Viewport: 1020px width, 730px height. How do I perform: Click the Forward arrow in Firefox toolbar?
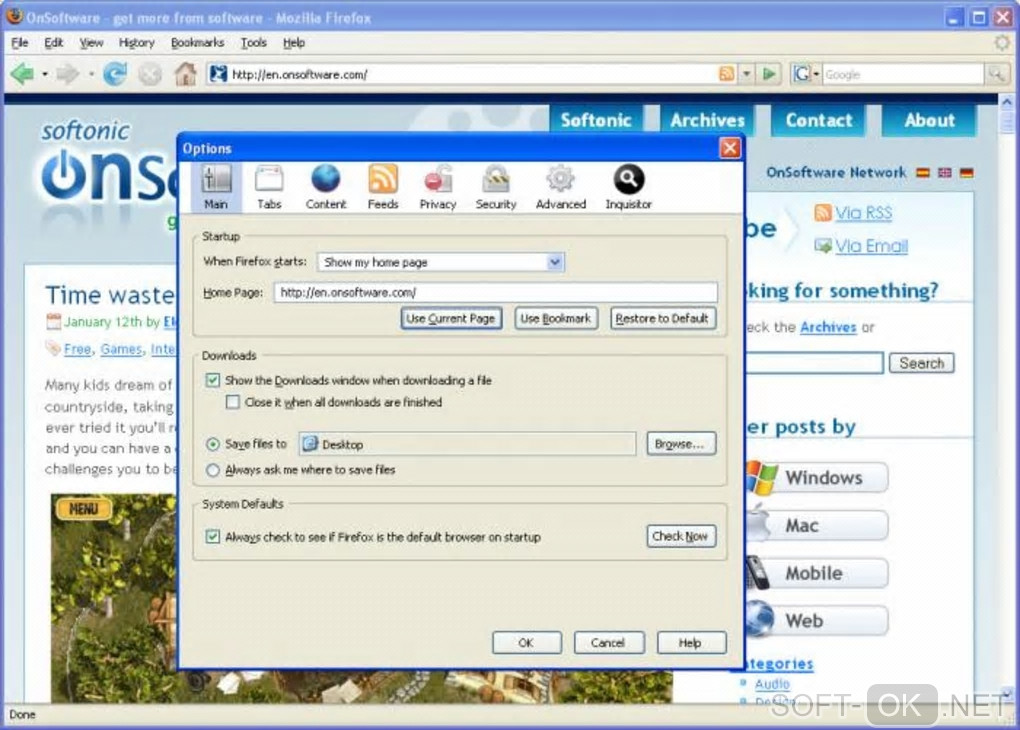67,74
